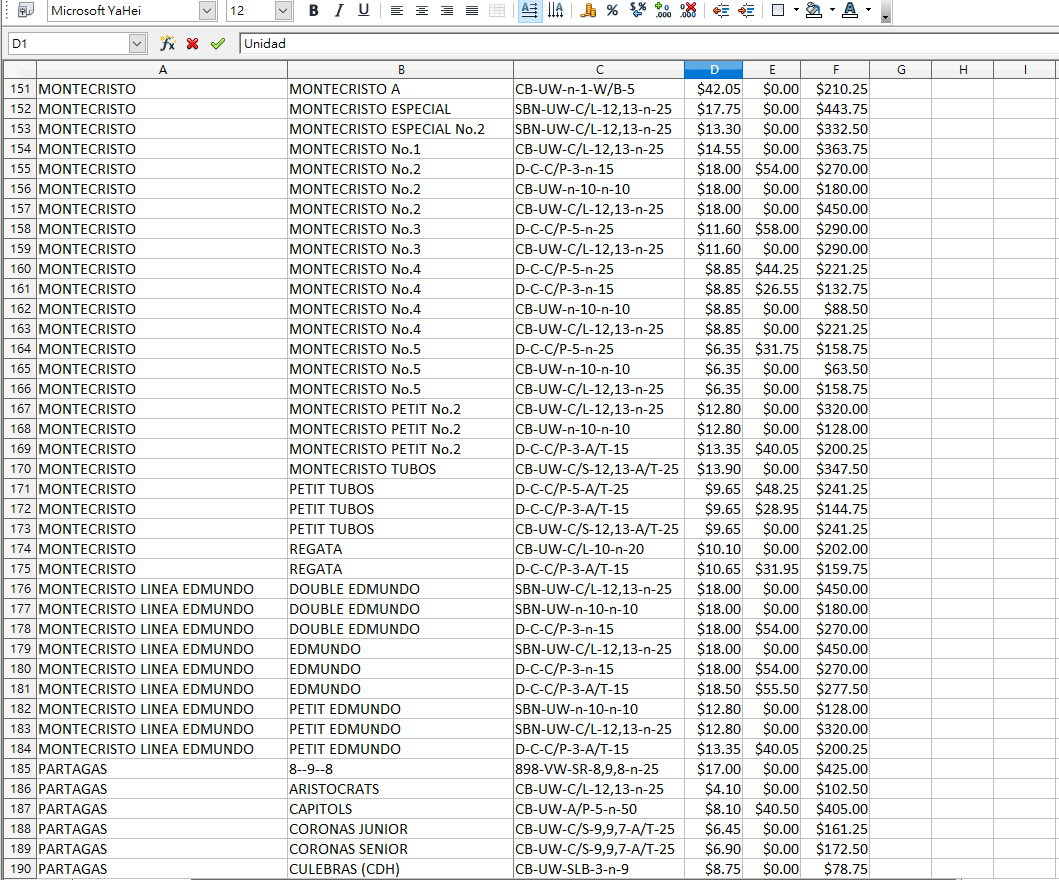Select column B header

pyautogui.click(x=401, y=70)
